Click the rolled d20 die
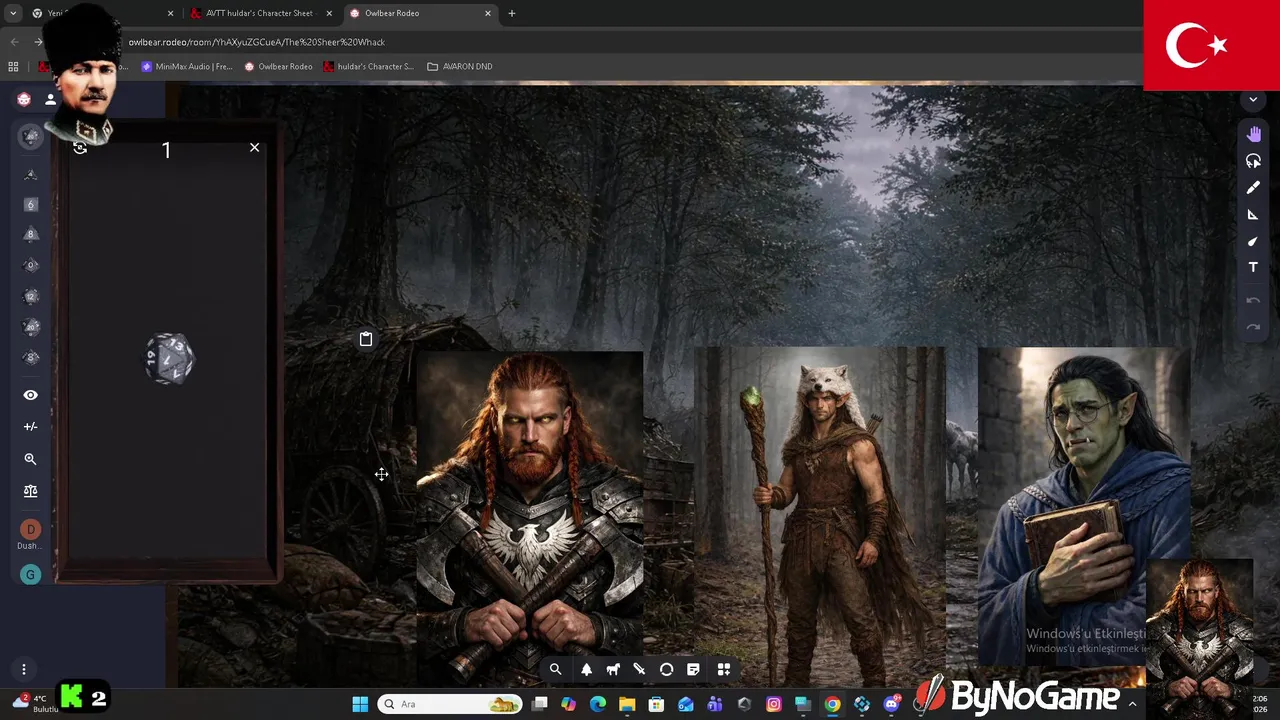This screenshot has height=720, width=1280. (169, 359)
